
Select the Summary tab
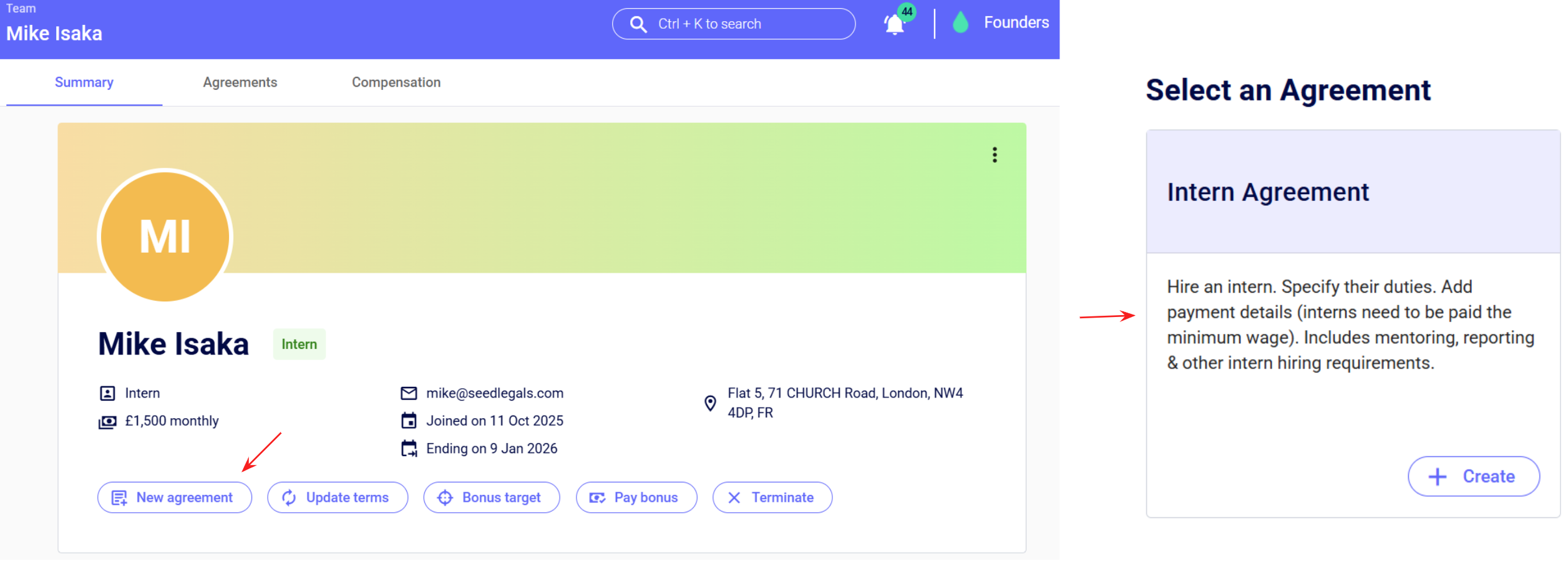click(x=84, y=82)
